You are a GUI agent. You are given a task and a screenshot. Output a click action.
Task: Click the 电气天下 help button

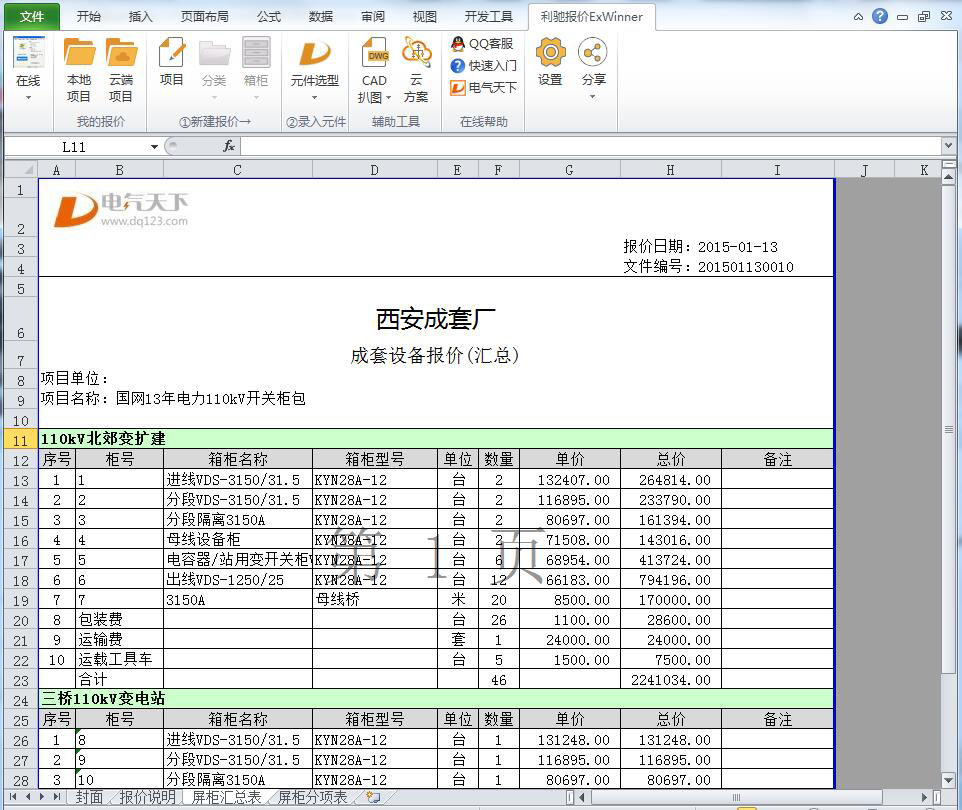tap(484, 87)
